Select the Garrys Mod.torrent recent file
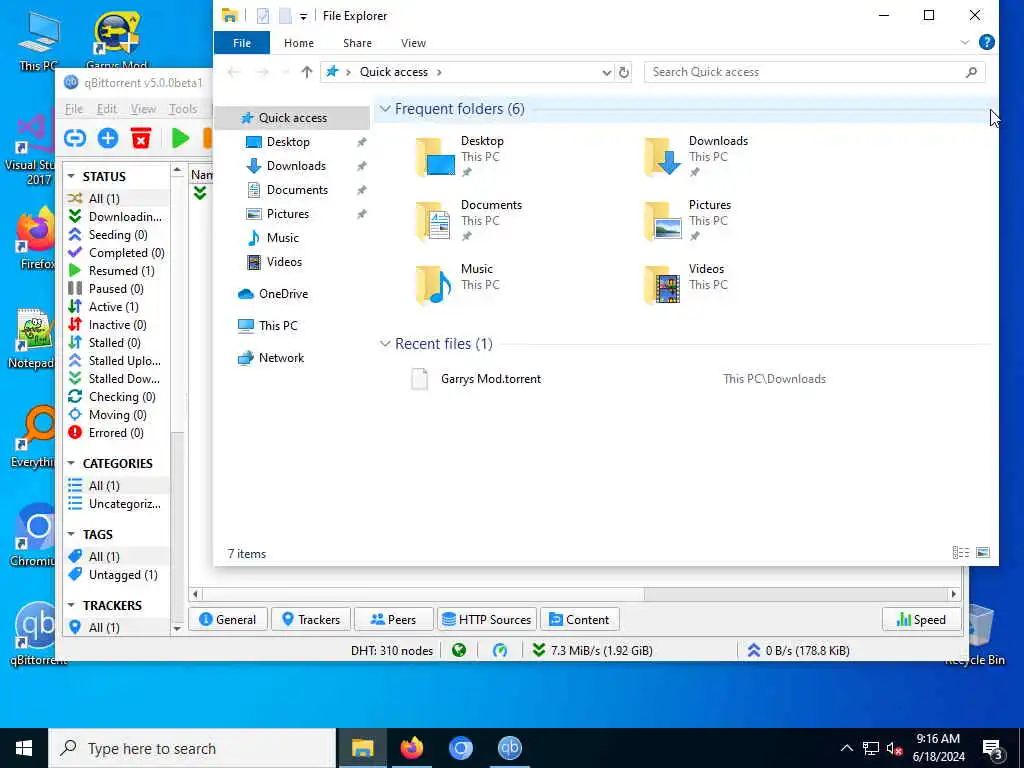Viewport: 1024px width, 768px height. coord(491,379)
